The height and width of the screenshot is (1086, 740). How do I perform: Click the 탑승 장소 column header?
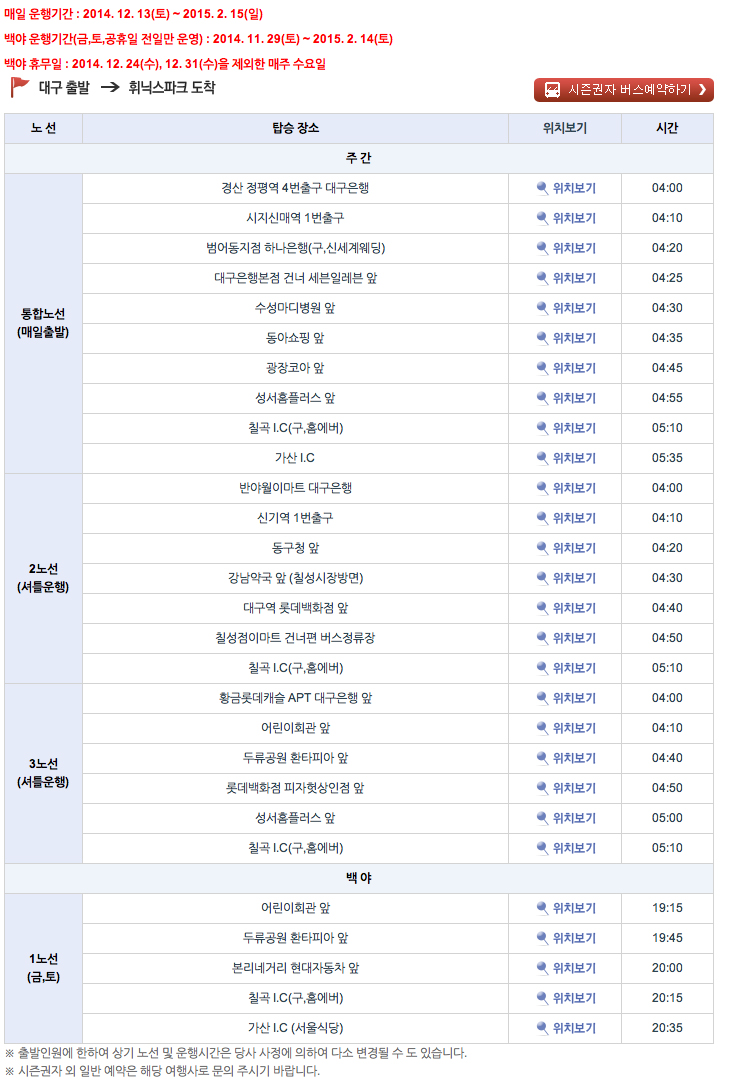coord(295,128)
